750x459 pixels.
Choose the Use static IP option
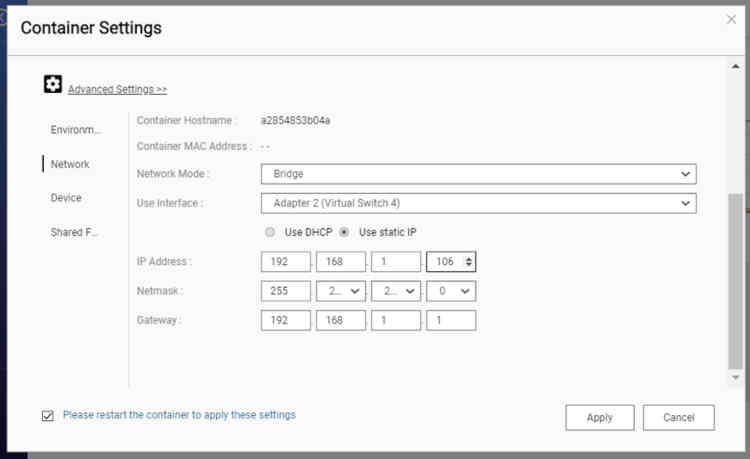pyautogui.click(x=345, y=232)
